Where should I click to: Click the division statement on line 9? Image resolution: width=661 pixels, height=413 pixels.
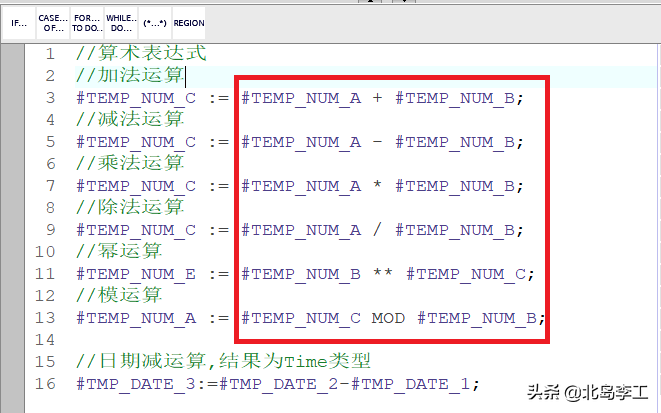click(x=300, y=230)
